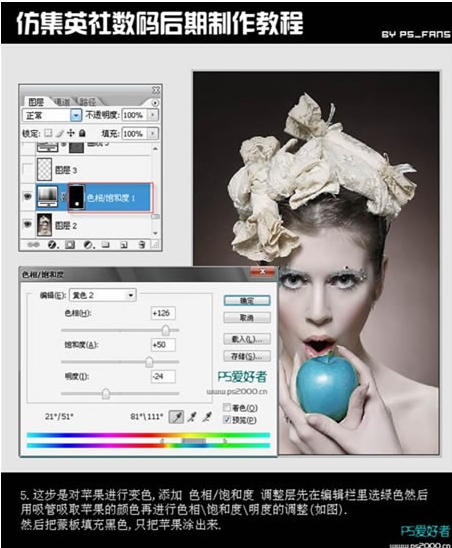Open the 编辑 黄色 2 dropdown

(x=103, y=295)
